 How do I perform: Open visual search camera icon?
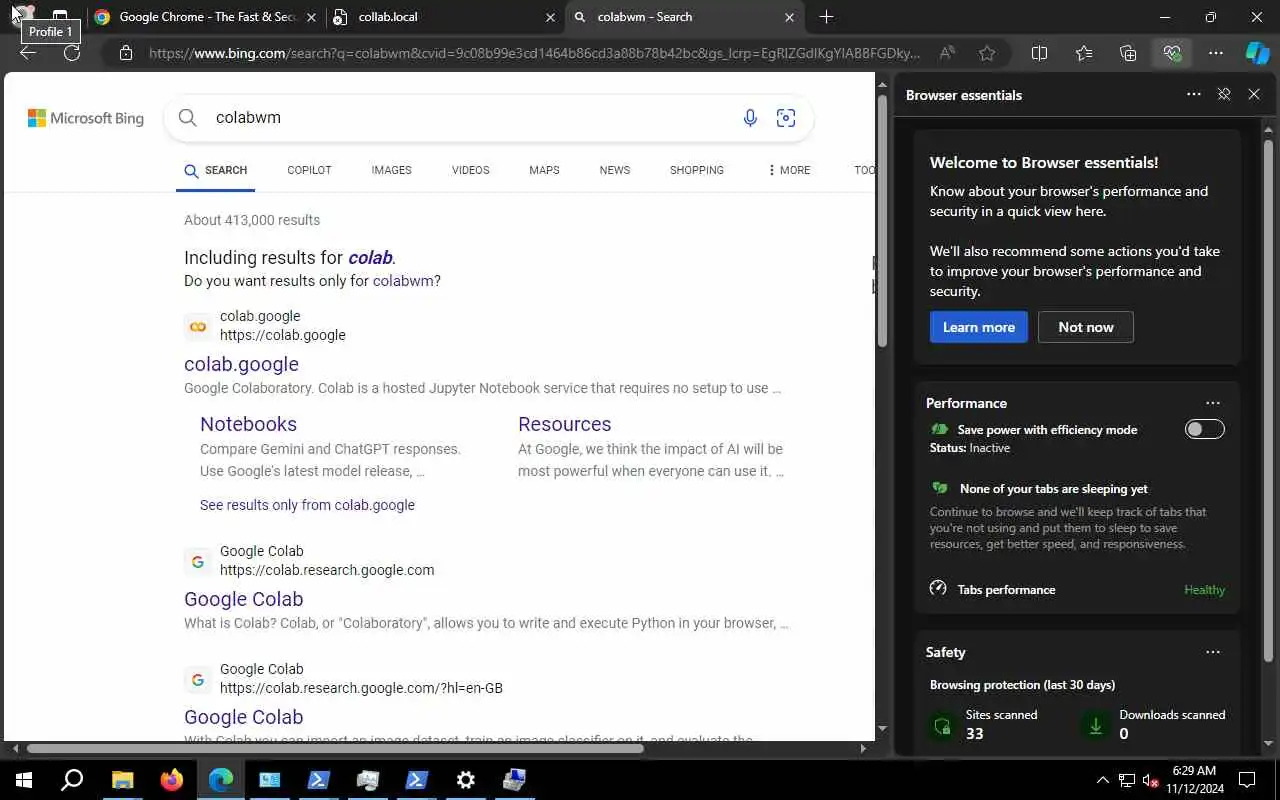click(786, 118)
